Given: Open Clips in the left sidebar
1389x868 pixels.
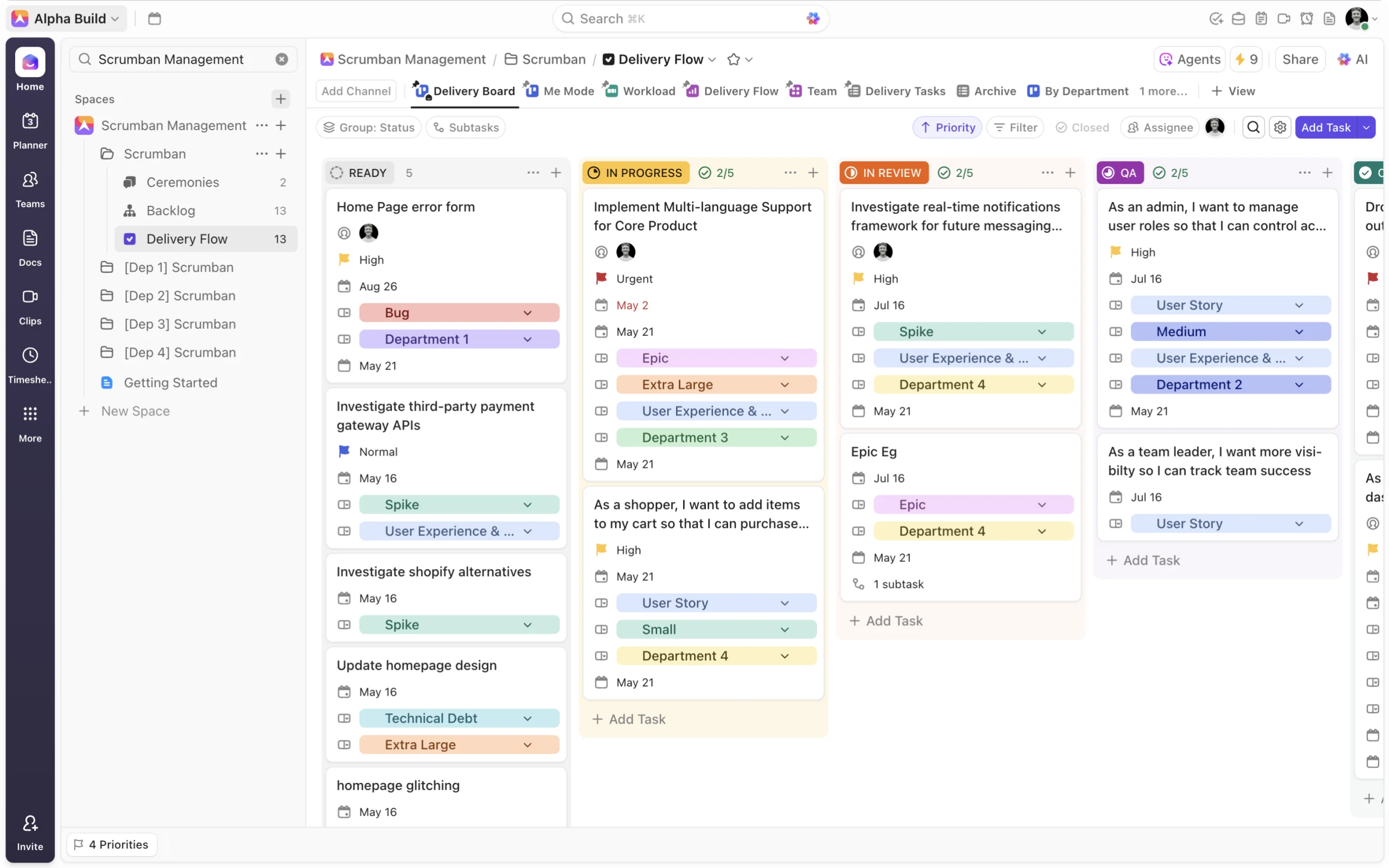Looking at the screenshot, I should pos(30,306).
